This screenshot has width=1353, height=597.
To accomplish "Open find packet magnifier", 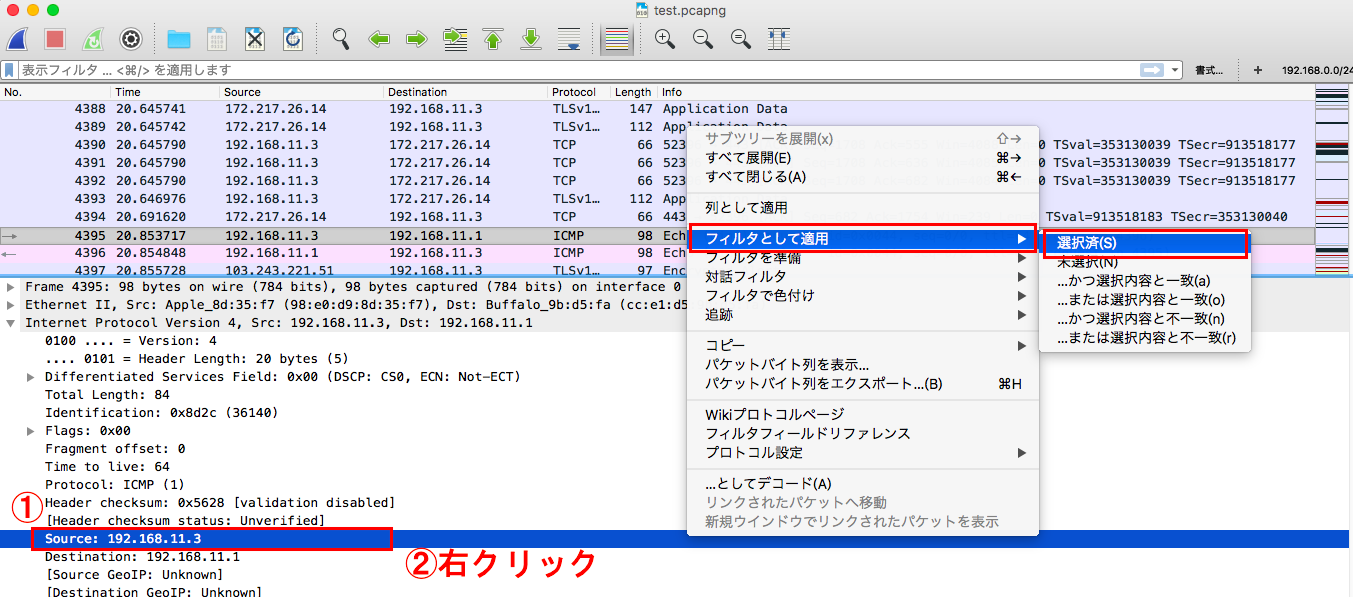I will [341, 40].
